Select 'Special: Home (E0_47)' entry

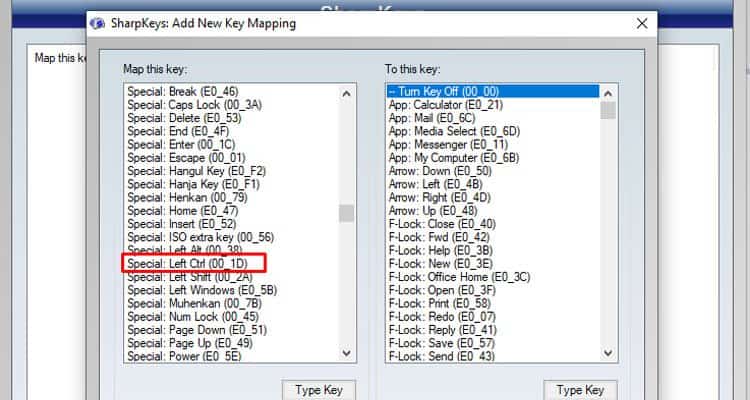(182, 211)
